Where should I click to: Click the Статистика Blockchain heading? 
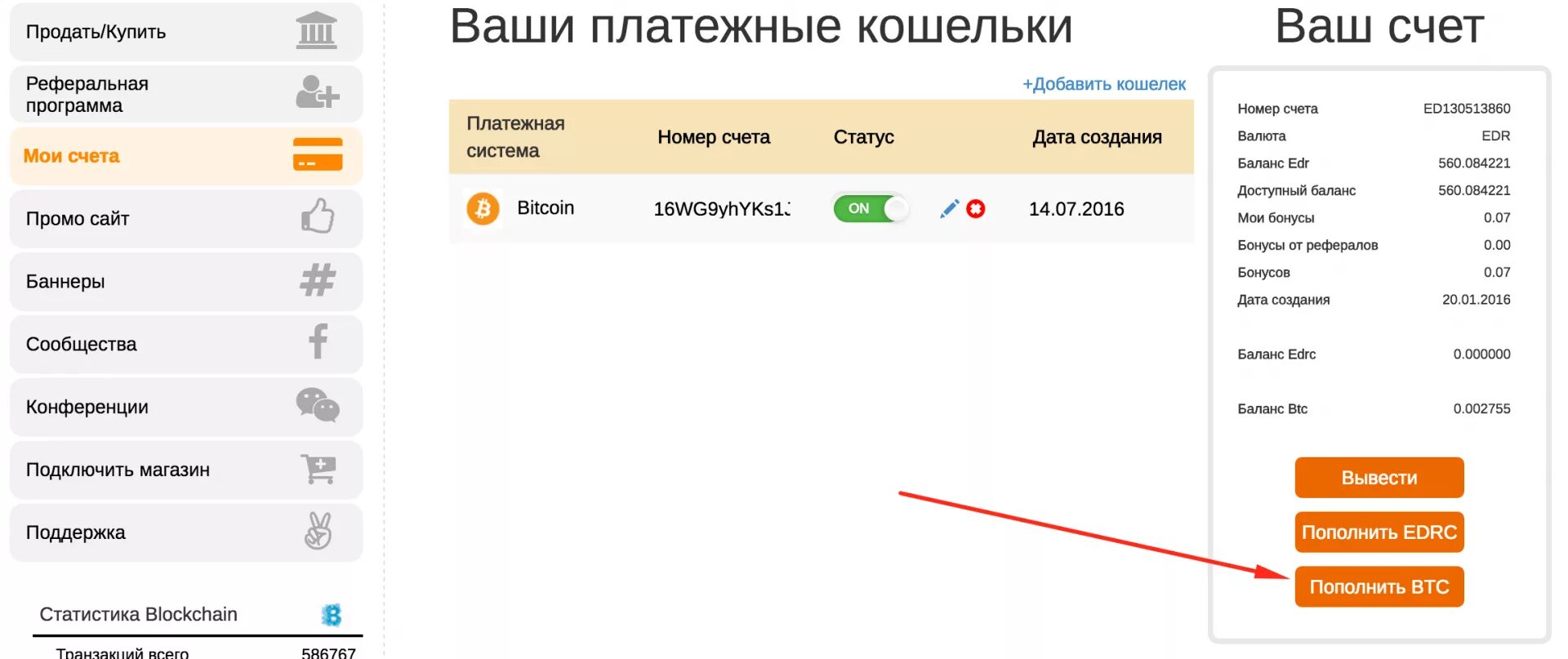(138, 614)
